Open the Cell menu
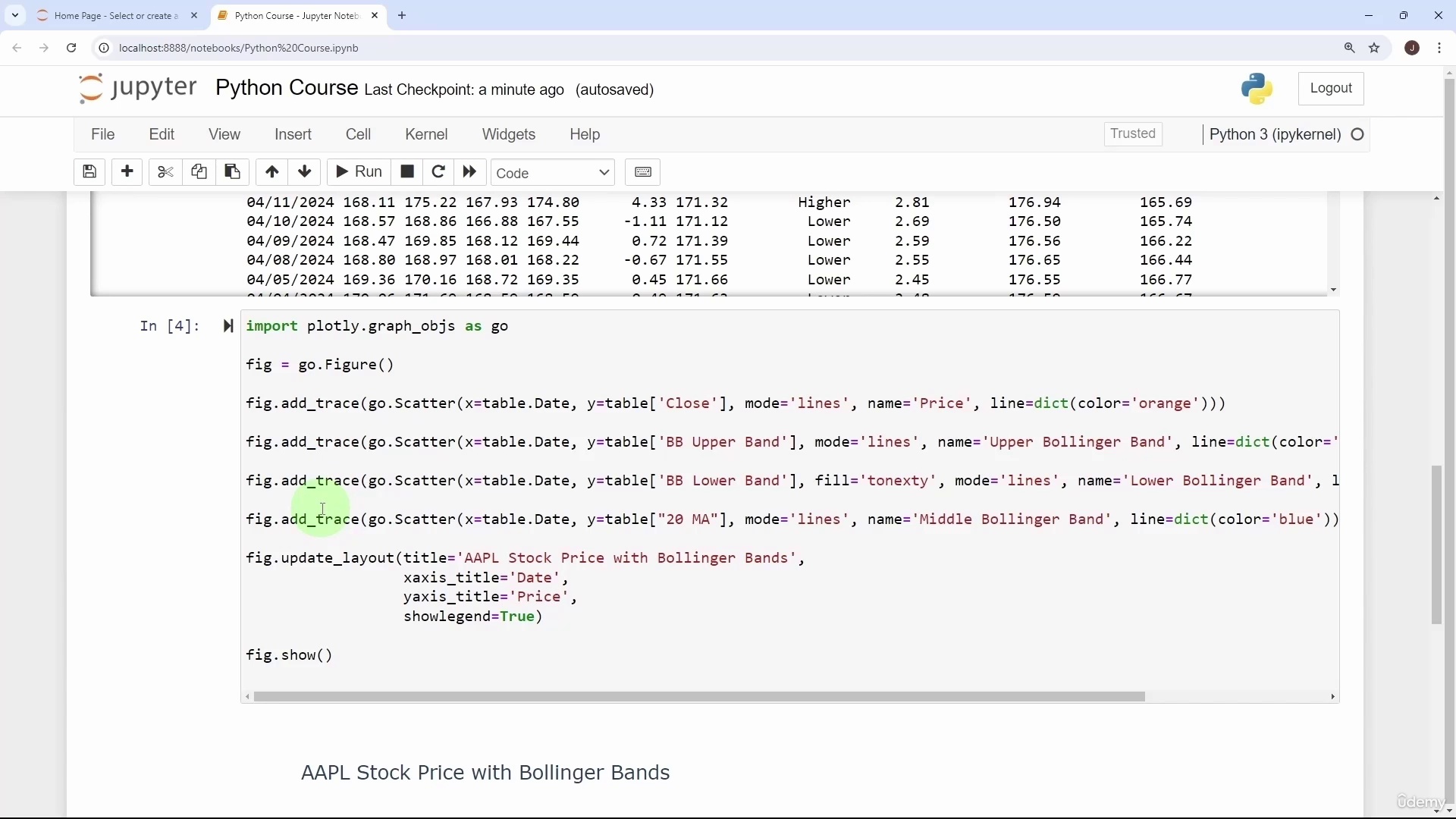 (x=359, y=135)
